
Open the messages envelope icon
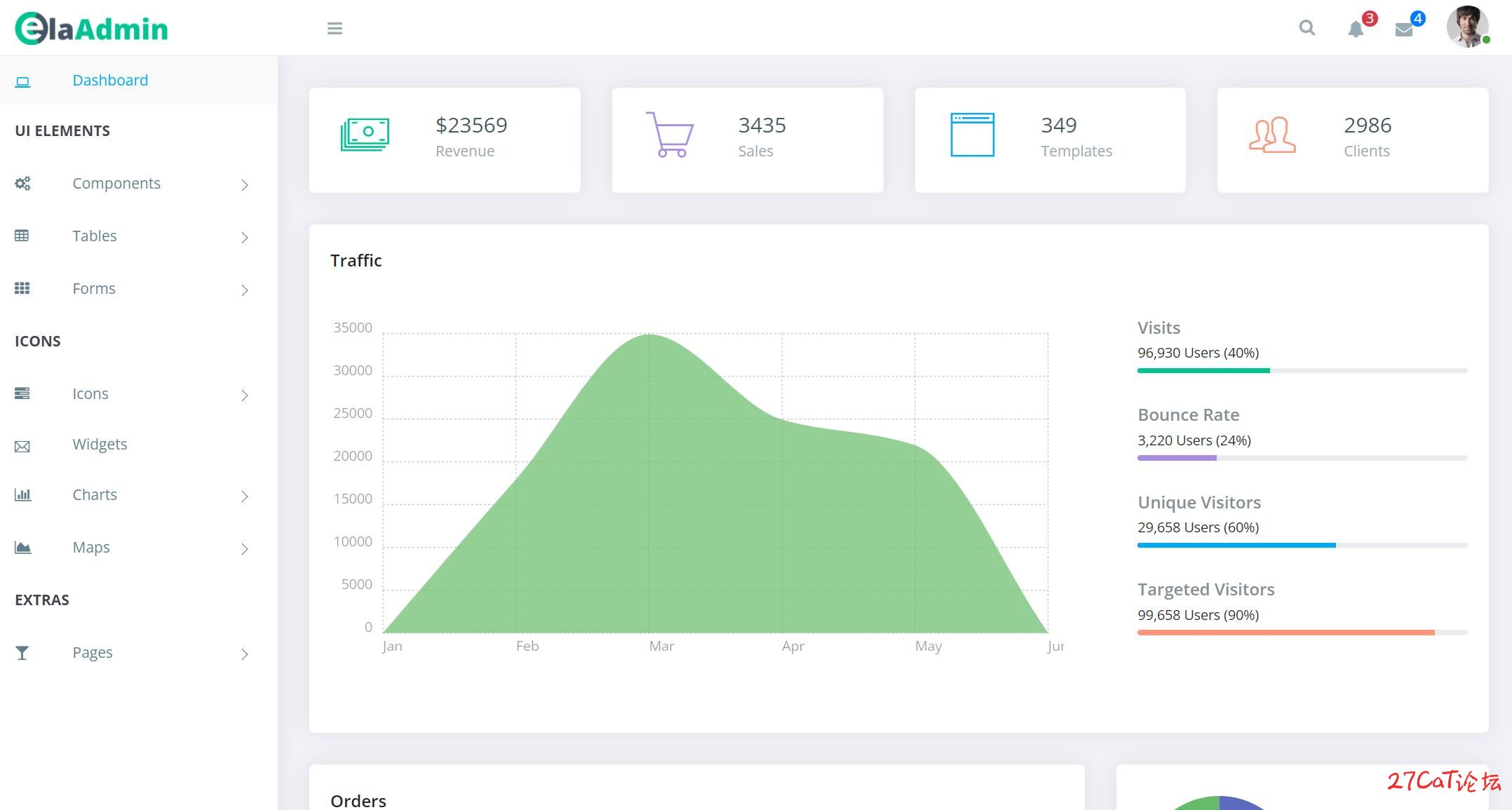tap(1404, 29)
